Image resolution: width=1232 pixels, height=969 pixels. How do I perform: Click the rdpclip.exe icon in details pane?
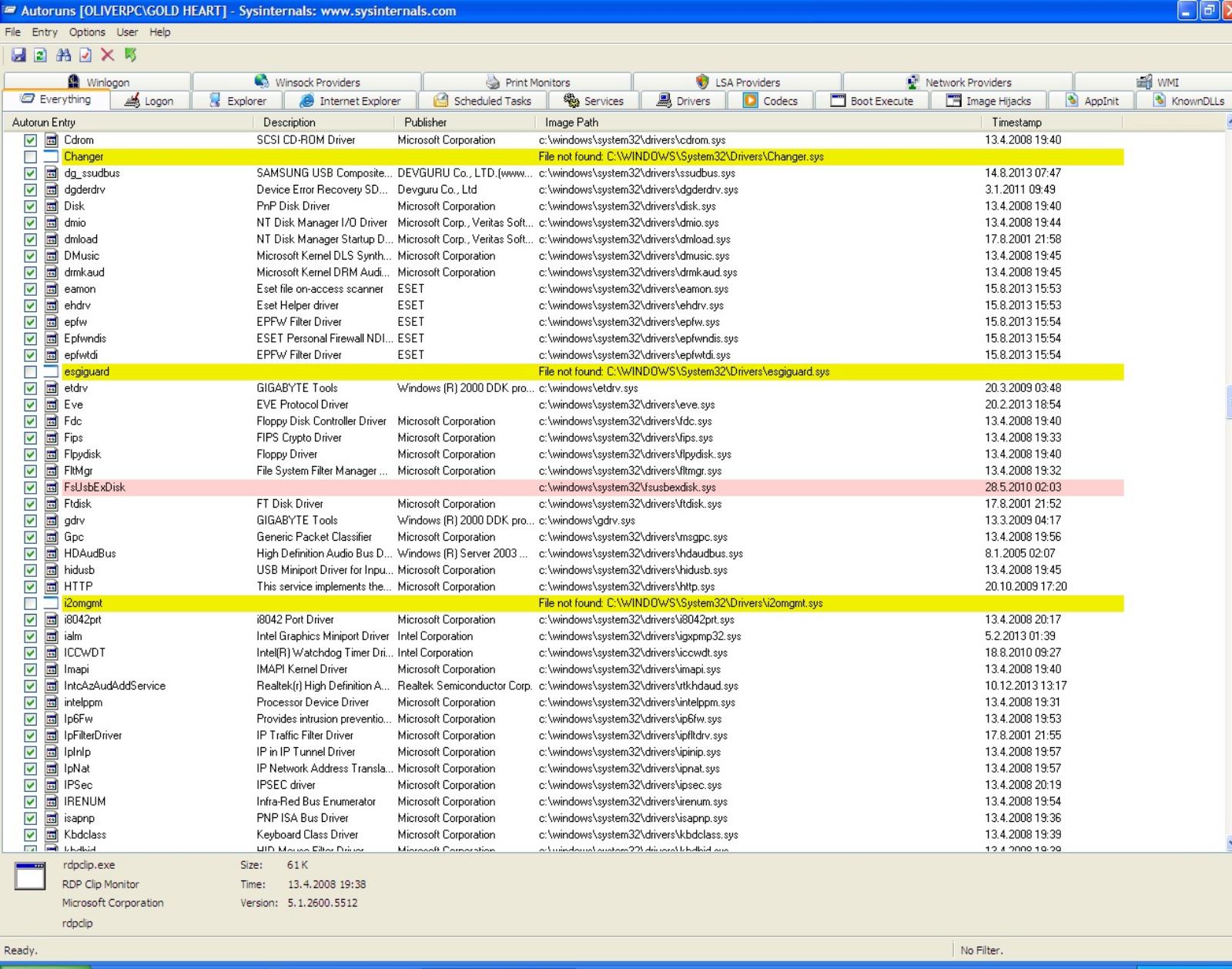pos(31,876)
